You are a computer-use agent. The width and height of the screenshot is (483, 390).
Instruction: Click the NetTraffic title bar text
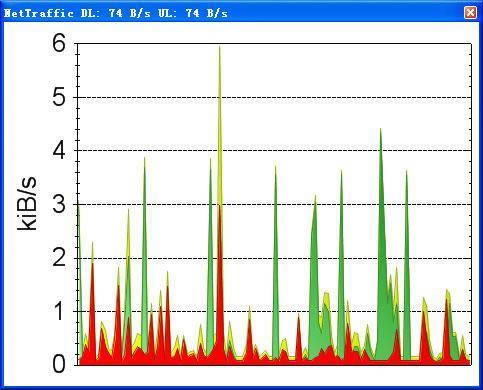point(116,13)
